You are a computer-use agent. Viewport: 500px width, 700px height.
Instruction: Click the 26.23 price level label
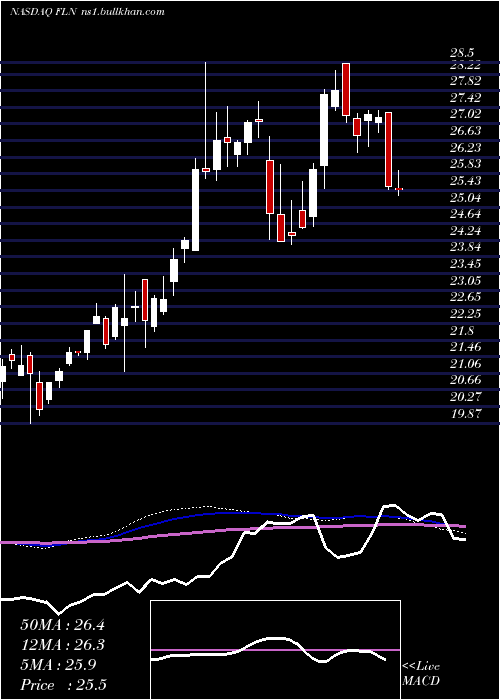tap(467, 148)
